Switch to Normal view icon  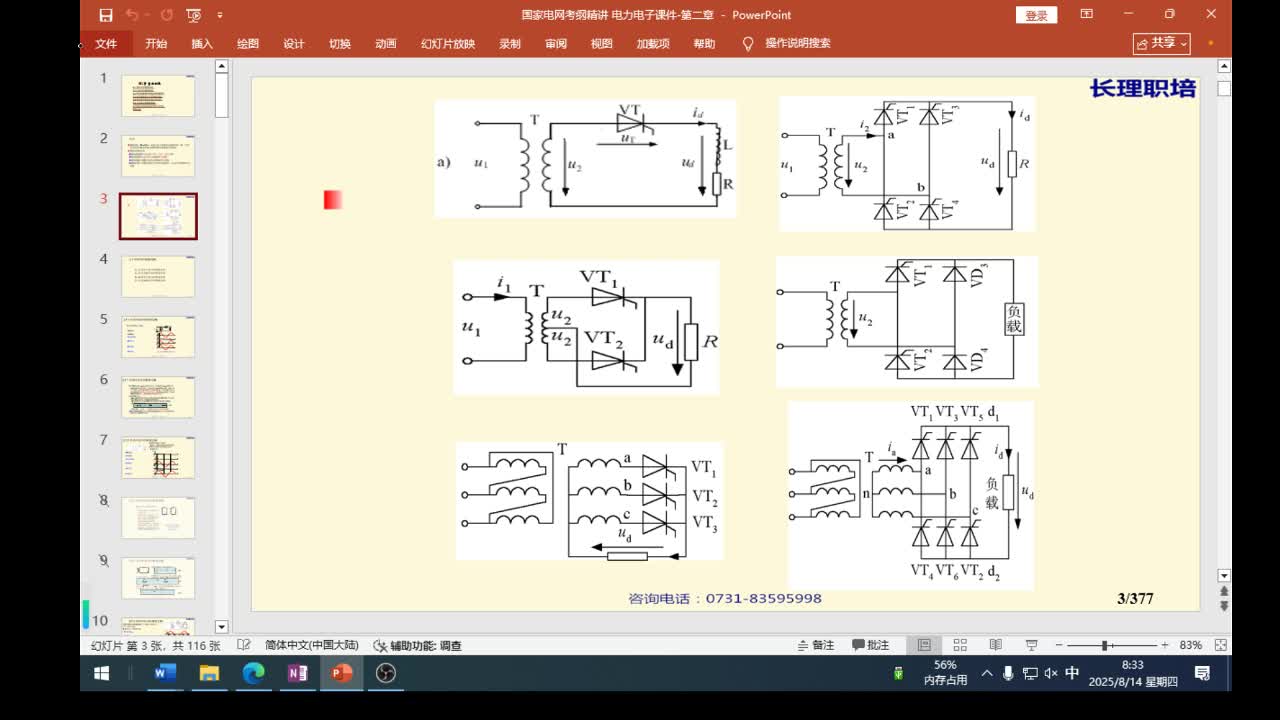924,646
